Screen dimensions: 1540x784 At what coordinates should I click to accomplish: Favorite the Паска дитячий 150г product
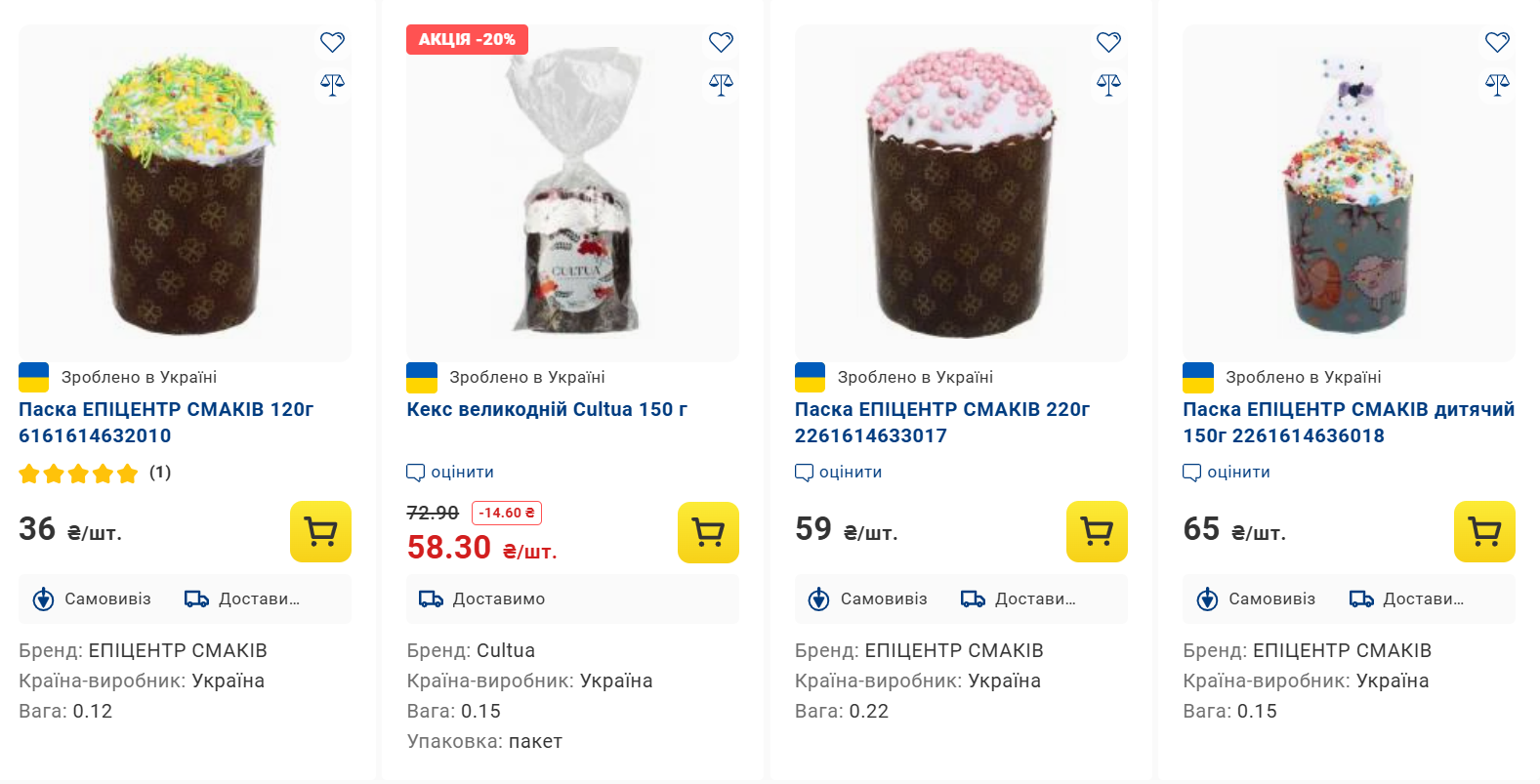[x=1497, y=42]
